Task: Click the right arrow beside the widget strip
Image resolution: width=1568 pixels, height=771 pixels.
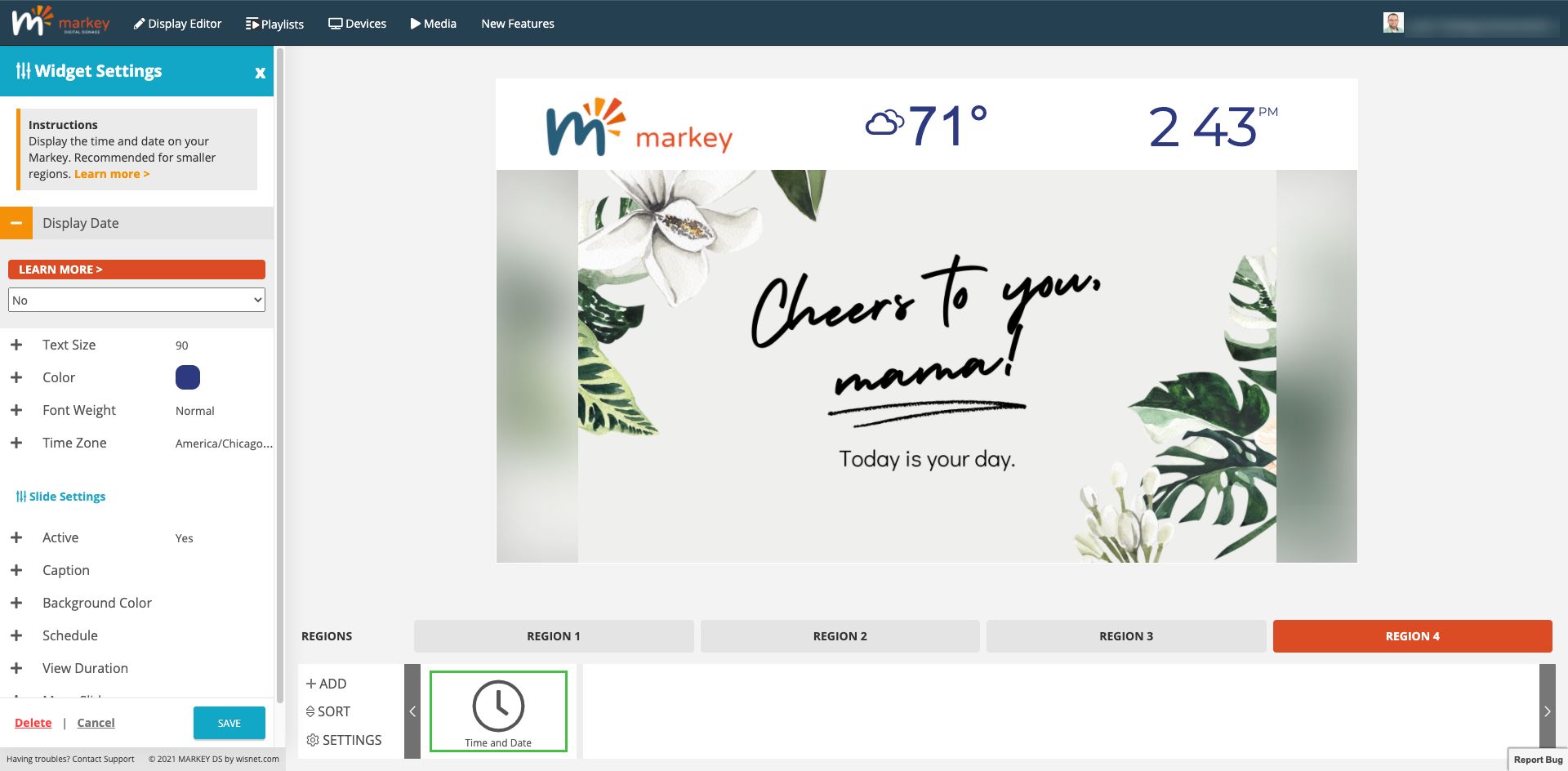Action: 1548,711
